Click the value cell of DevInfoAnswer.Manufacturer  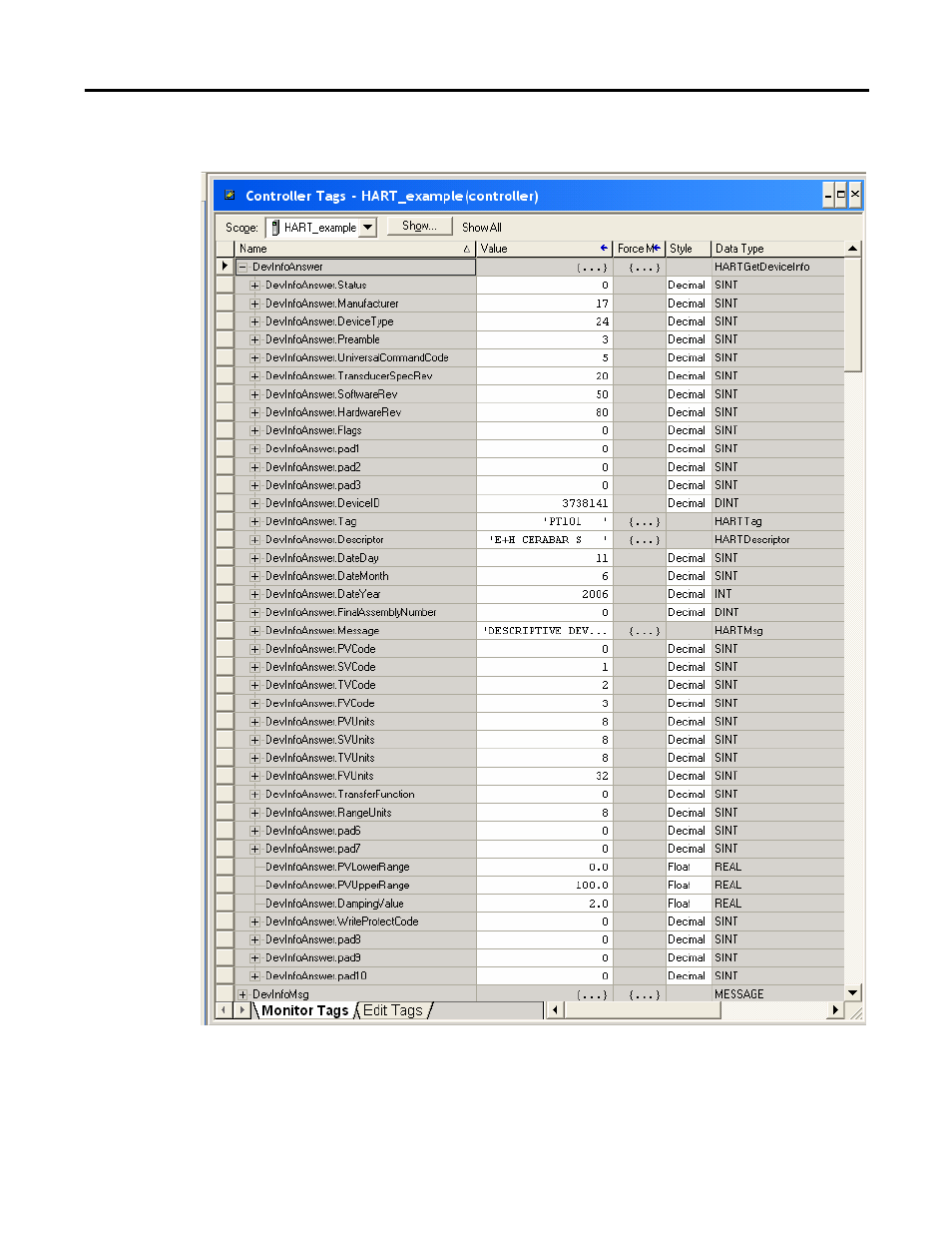click(x=545, y=304)
